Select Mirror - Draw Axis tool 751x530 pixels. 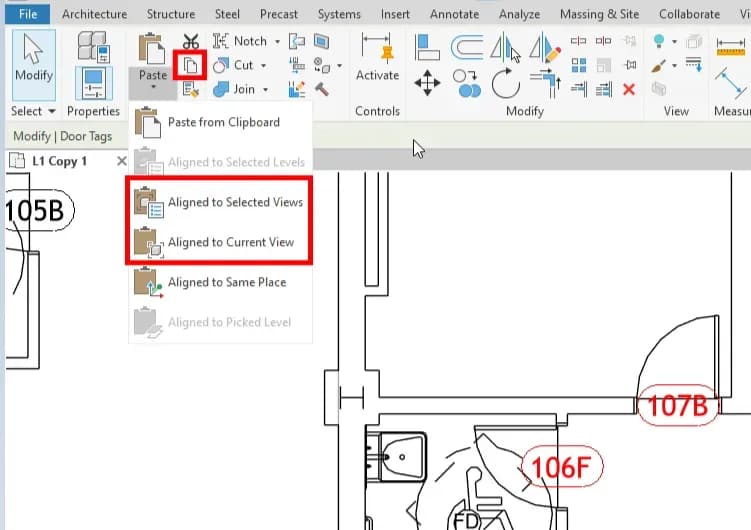(x=545, y=47)
